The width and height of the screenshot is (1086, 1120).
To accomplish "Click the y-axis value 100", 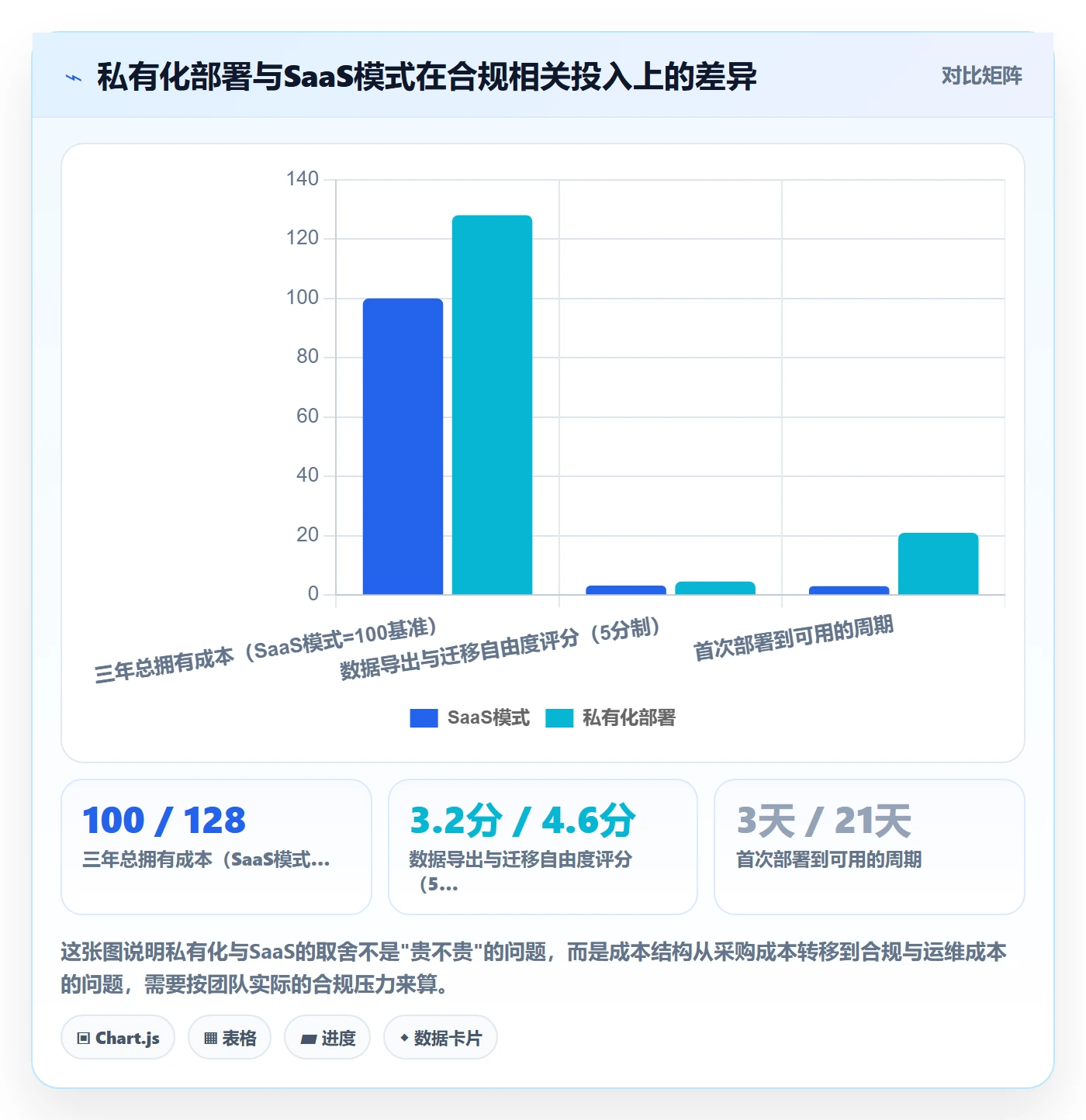I will coord(303,298).
